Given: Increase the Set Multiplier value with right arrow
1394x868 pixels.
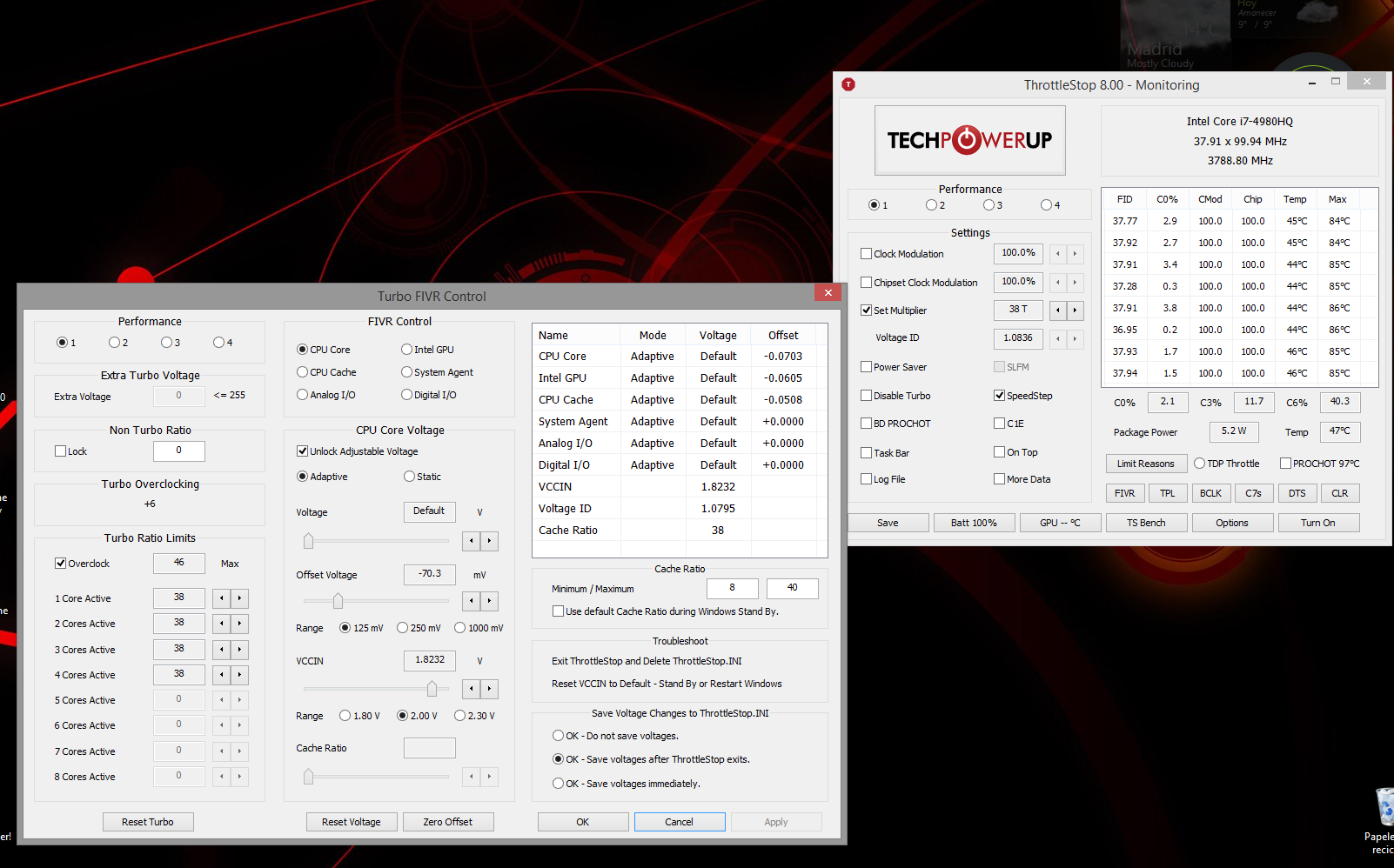Looking at the screenshot, I should [x=1076, y=310].
